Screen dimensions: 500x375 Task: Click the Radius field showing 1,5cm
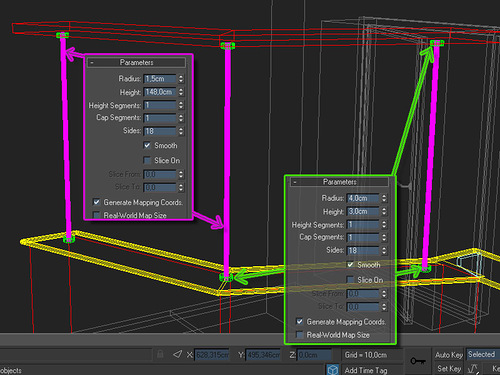[160, 79]
